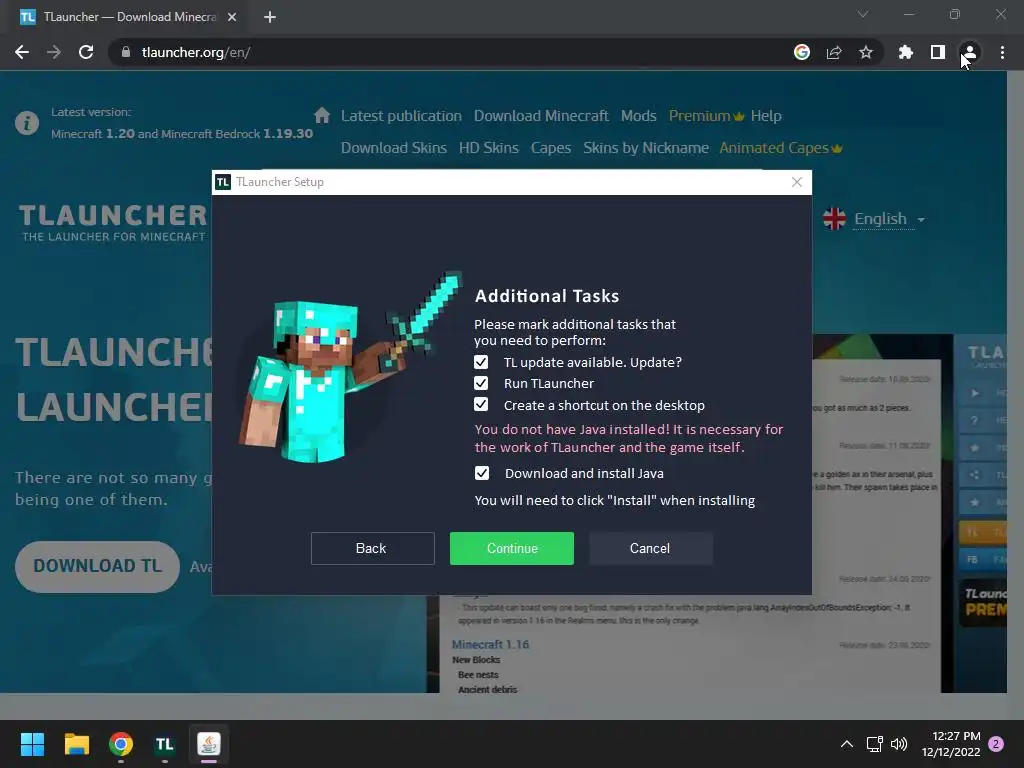This screenshot has width=1024, height=768.
Task: Toggle 'Create a shortcut on the desktop' checkbox
Action: click(x=481, y=404)
